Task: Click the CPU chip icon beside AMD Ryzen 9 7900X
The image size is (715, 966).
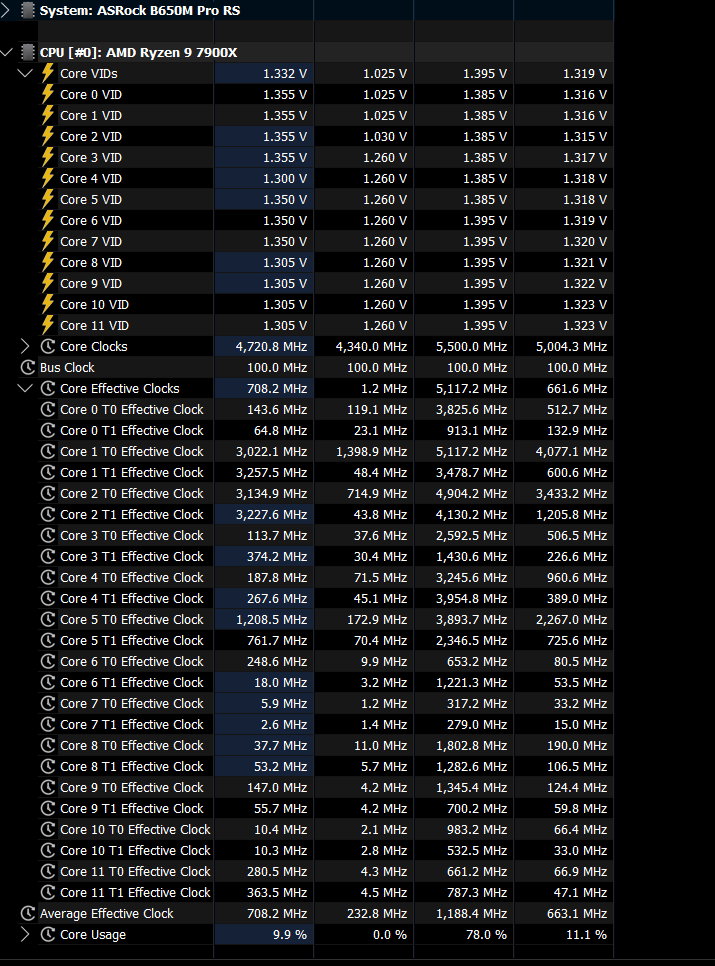Action: click(x=27, y=52)
